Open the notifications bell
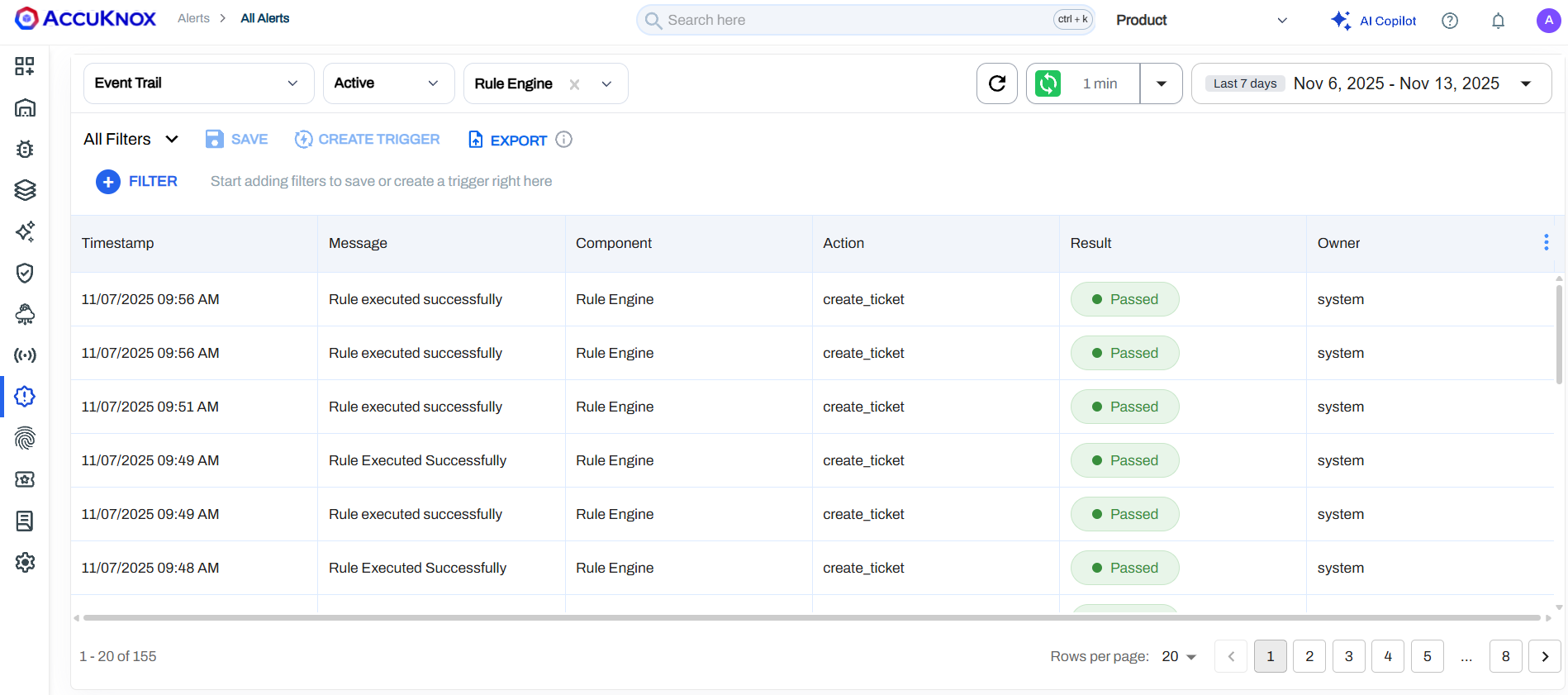1568x695 pixels. 1498,21
